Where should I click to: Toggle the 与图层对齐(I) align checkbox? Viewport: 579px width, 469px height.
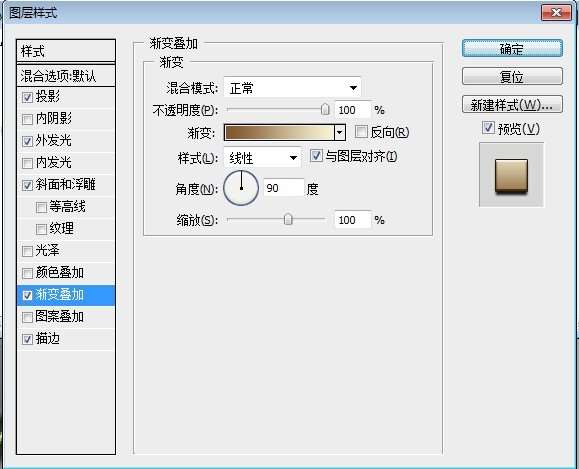pyautogui.click(x=316, y=155)
